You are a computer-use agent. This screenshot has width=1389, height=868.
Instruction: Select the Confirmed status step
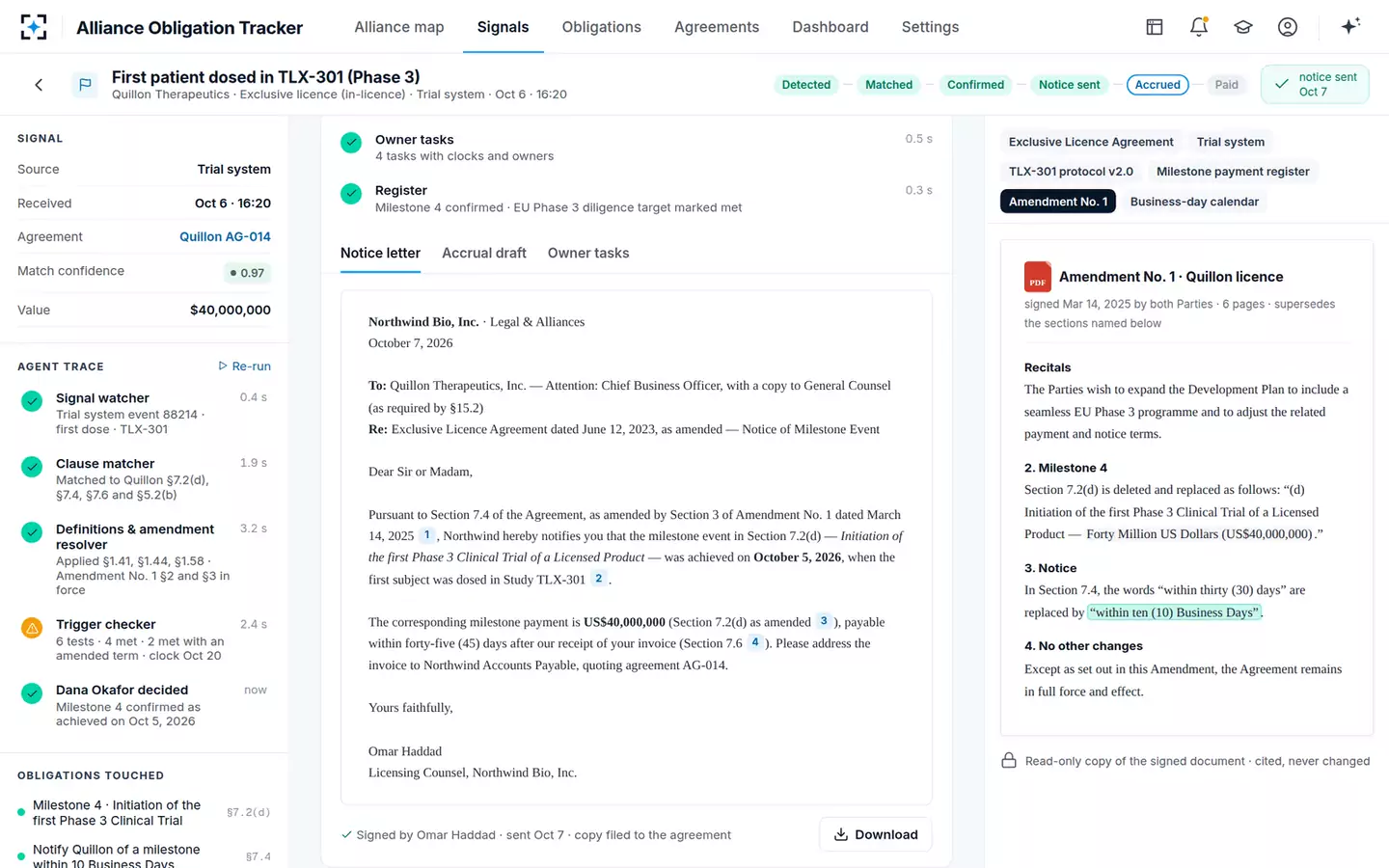[x=975, y=85]
